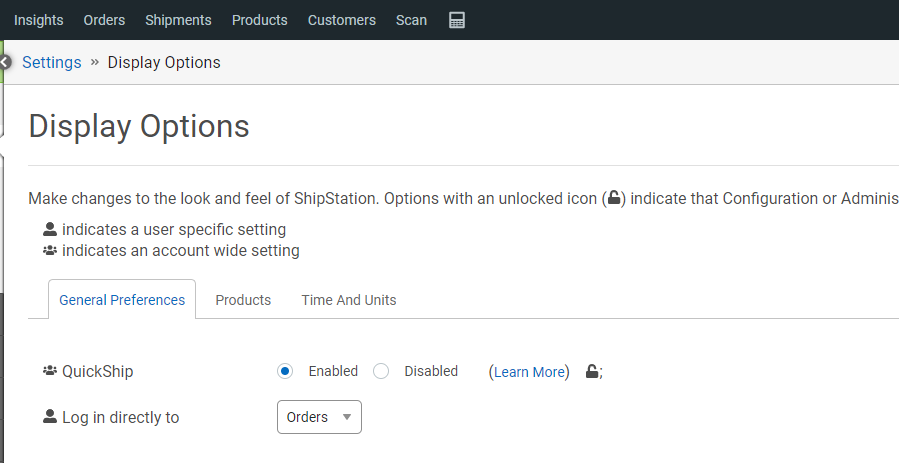Open Products in the top navigation bar
This screenshot has width=899, height=463.
tap(260, 20)
